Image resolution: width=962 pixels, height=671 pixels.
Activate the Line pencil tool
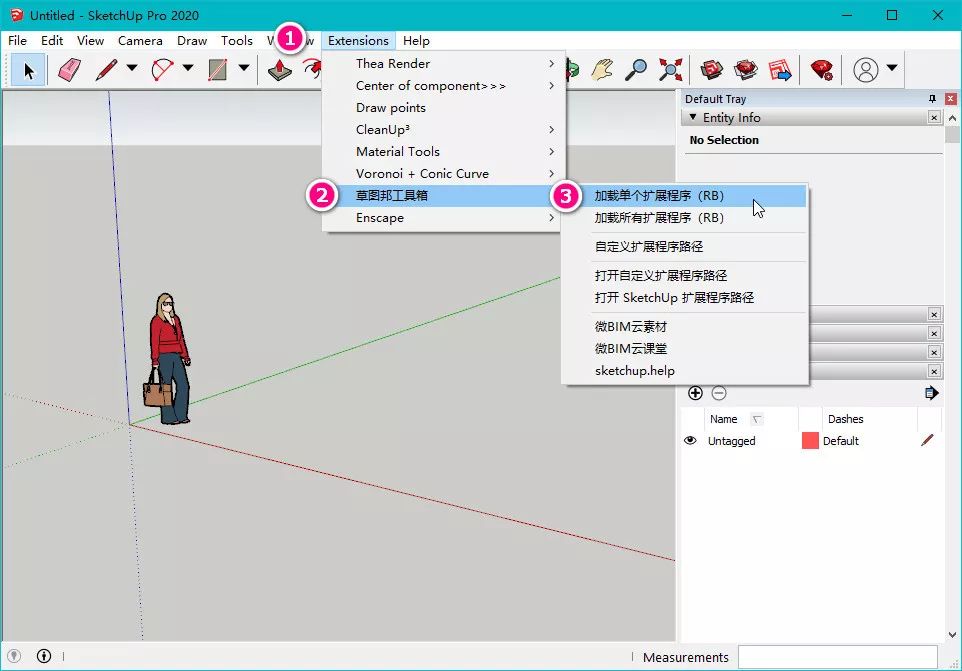tap(107, 70)
